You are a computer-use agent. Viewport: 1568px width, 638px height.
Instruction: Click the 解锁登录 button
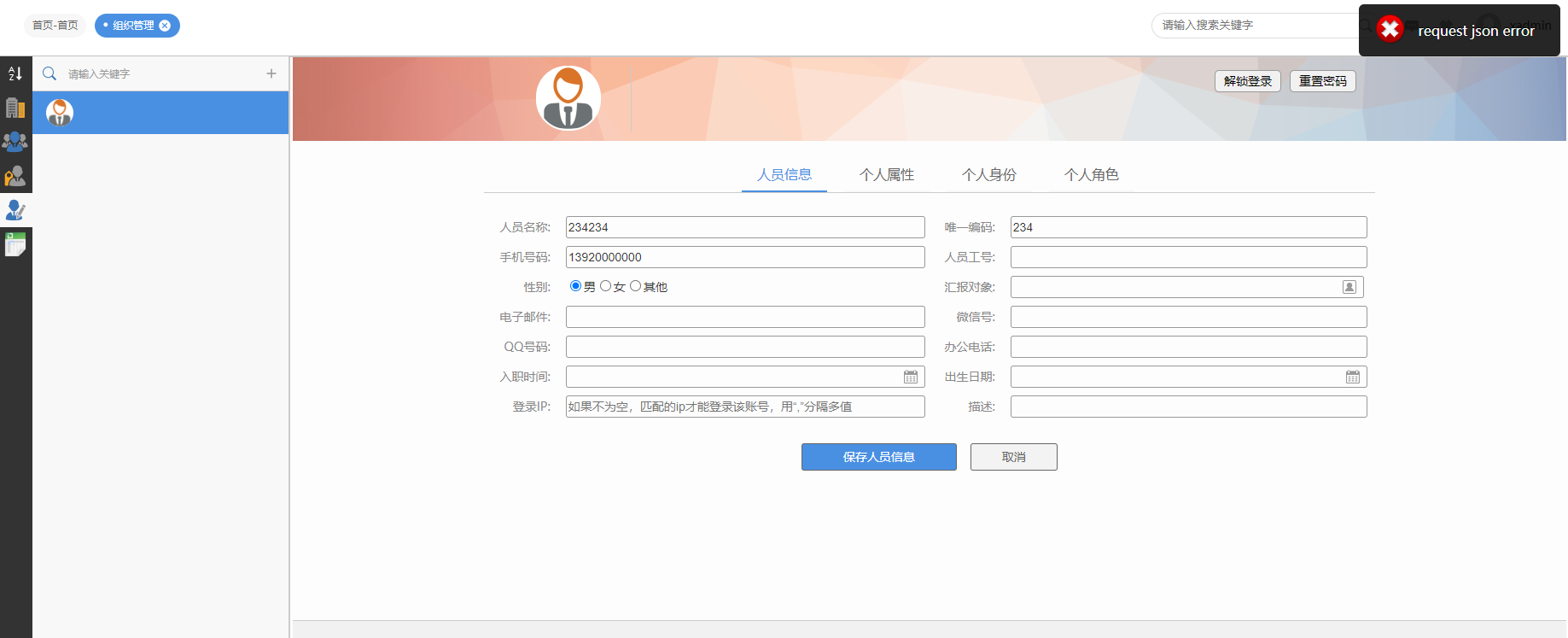[x=1247, y=81]
